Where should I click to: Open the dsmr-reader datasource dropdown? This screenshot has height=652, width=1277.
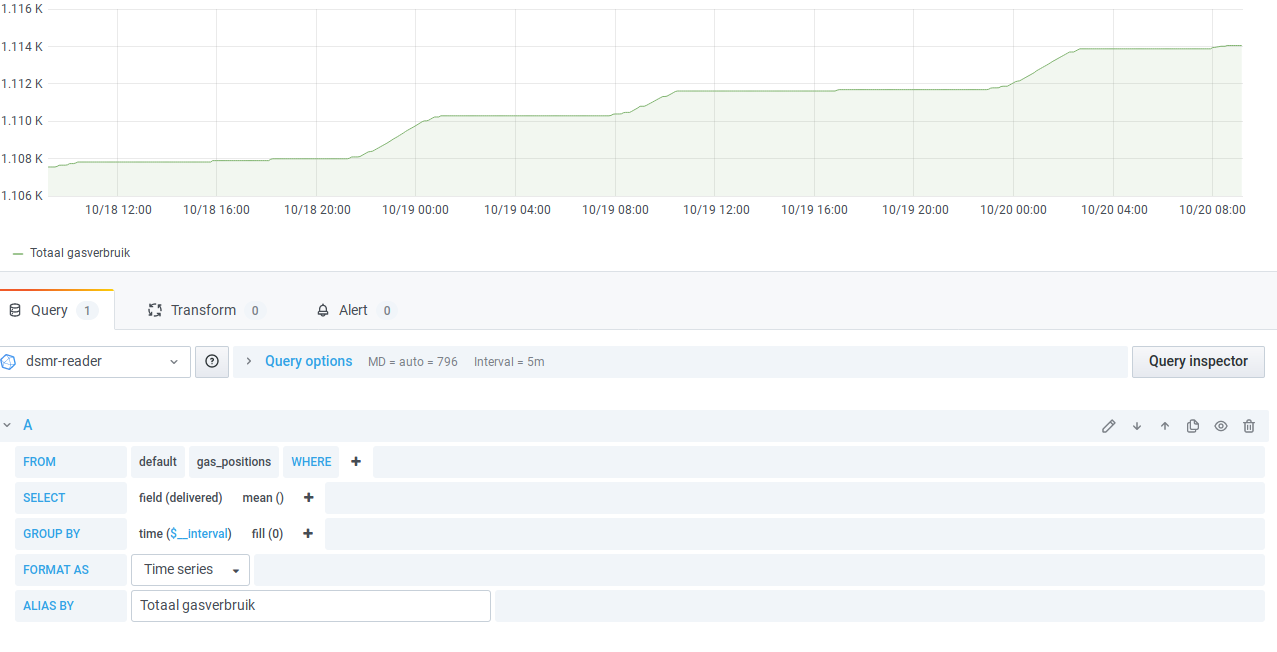(95, 361)
